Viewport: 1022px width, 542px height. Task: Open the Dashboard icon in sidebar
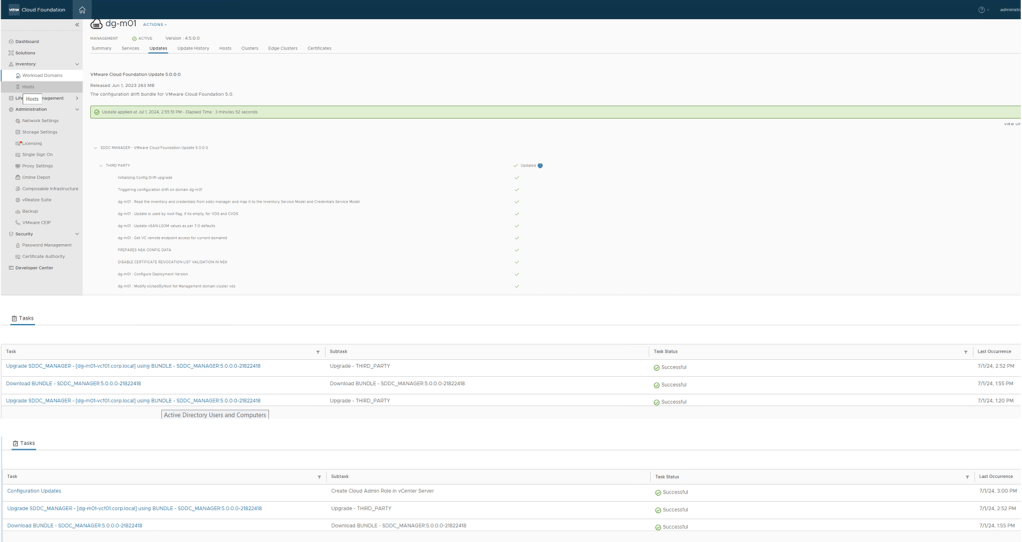pyautogui.click(x=11, y=42)
